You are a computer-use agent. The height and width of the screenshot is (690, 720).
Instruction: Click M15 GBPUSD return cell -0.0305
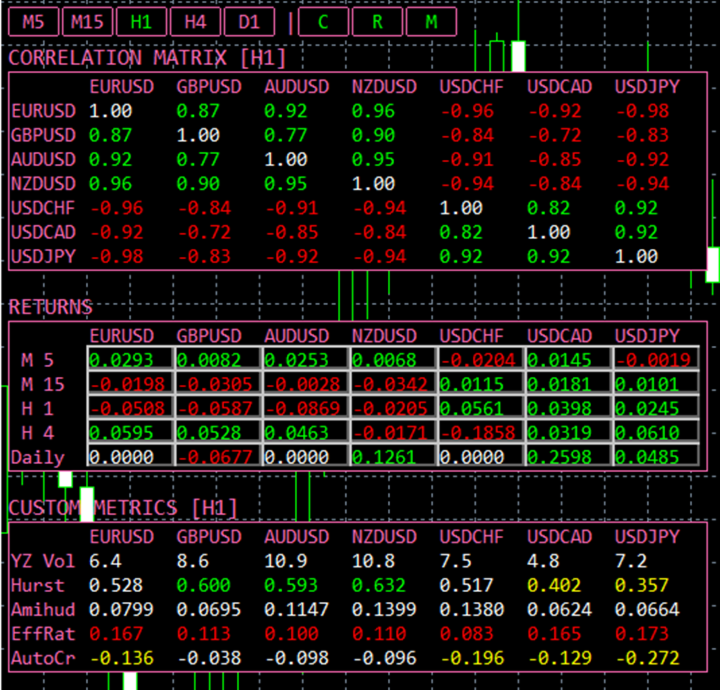coord(218,383)
